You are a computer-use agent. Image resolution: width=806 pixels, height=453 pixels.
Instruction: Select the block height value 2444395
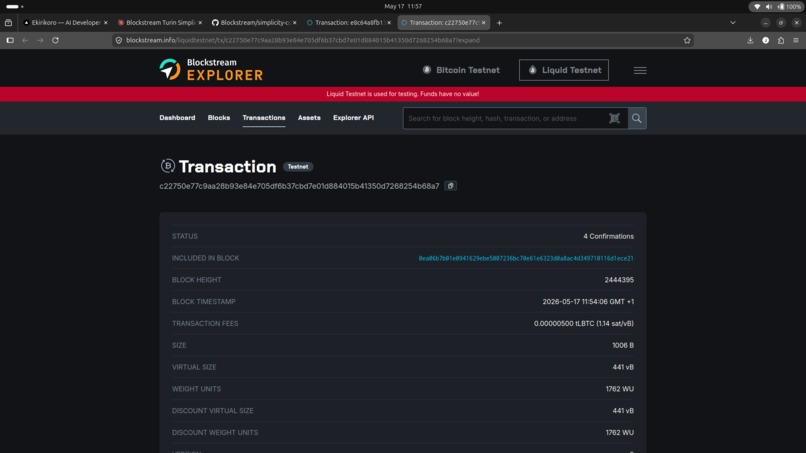(619, 280)
